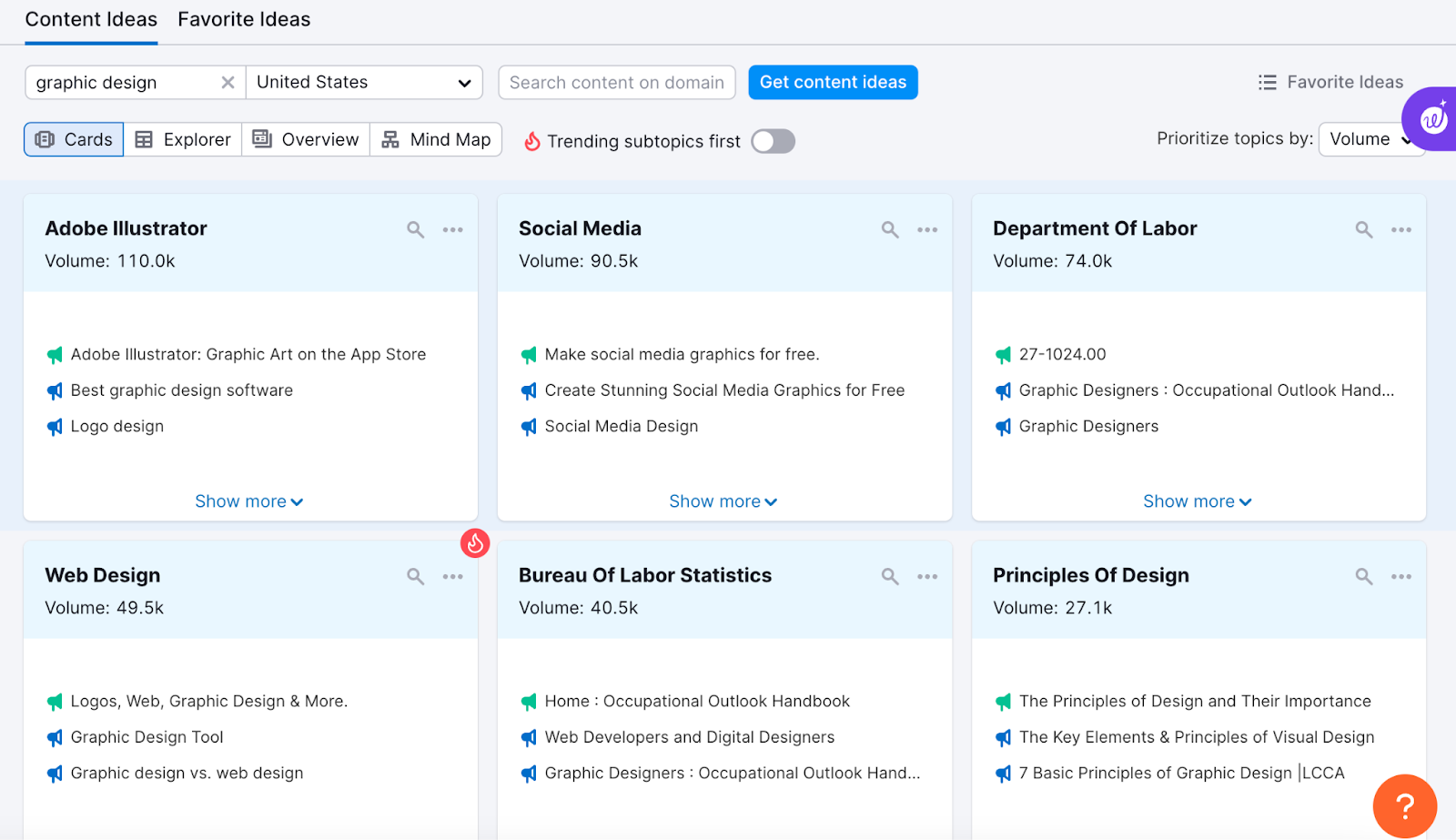Image resolution: width=1456 pixels, height=840 pixels.
Task: Switch to the Explorer view
Action: click(182, 139)
